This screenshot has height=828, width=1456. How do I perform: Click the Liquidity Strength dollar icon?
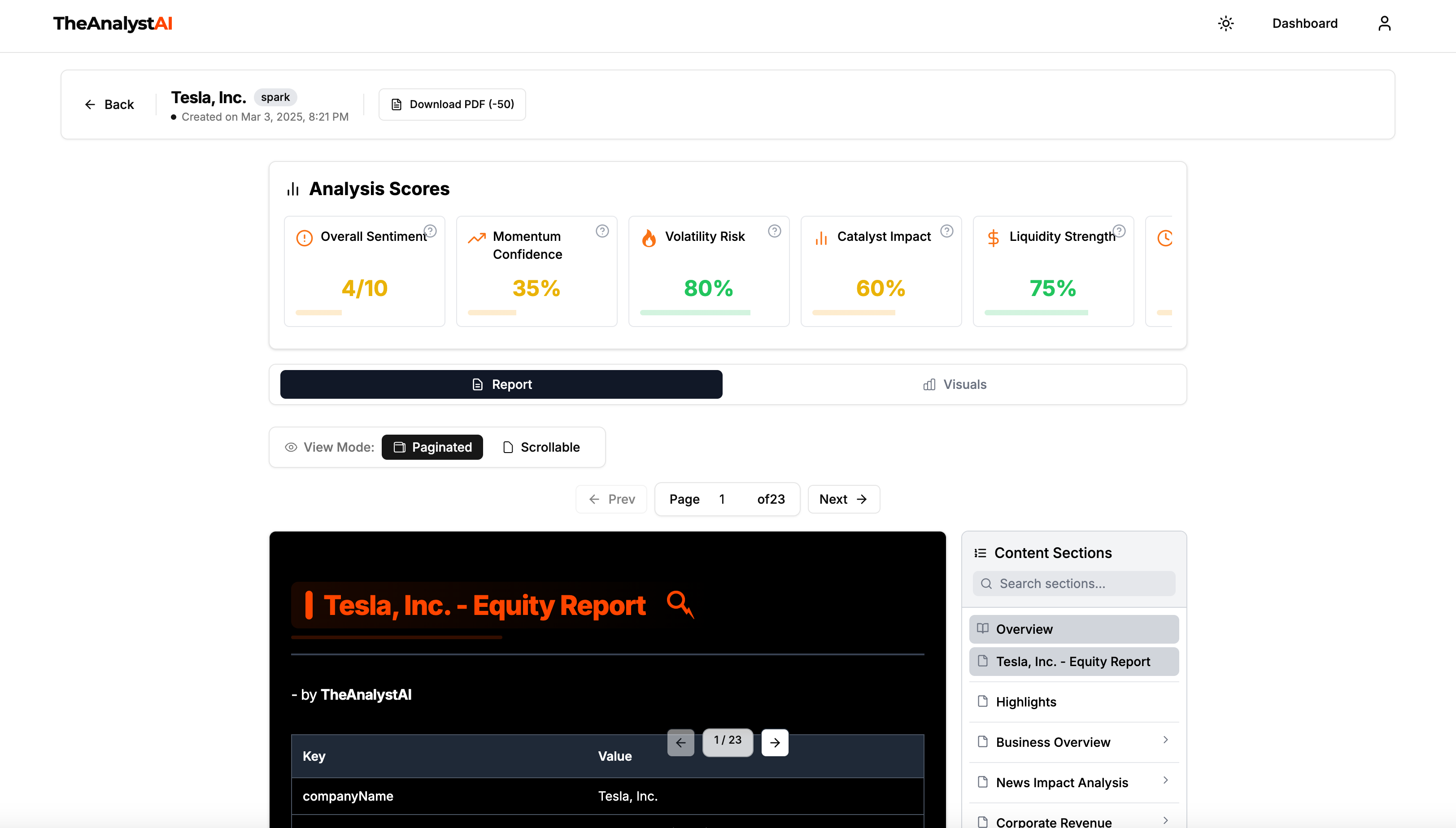(993, 238)
